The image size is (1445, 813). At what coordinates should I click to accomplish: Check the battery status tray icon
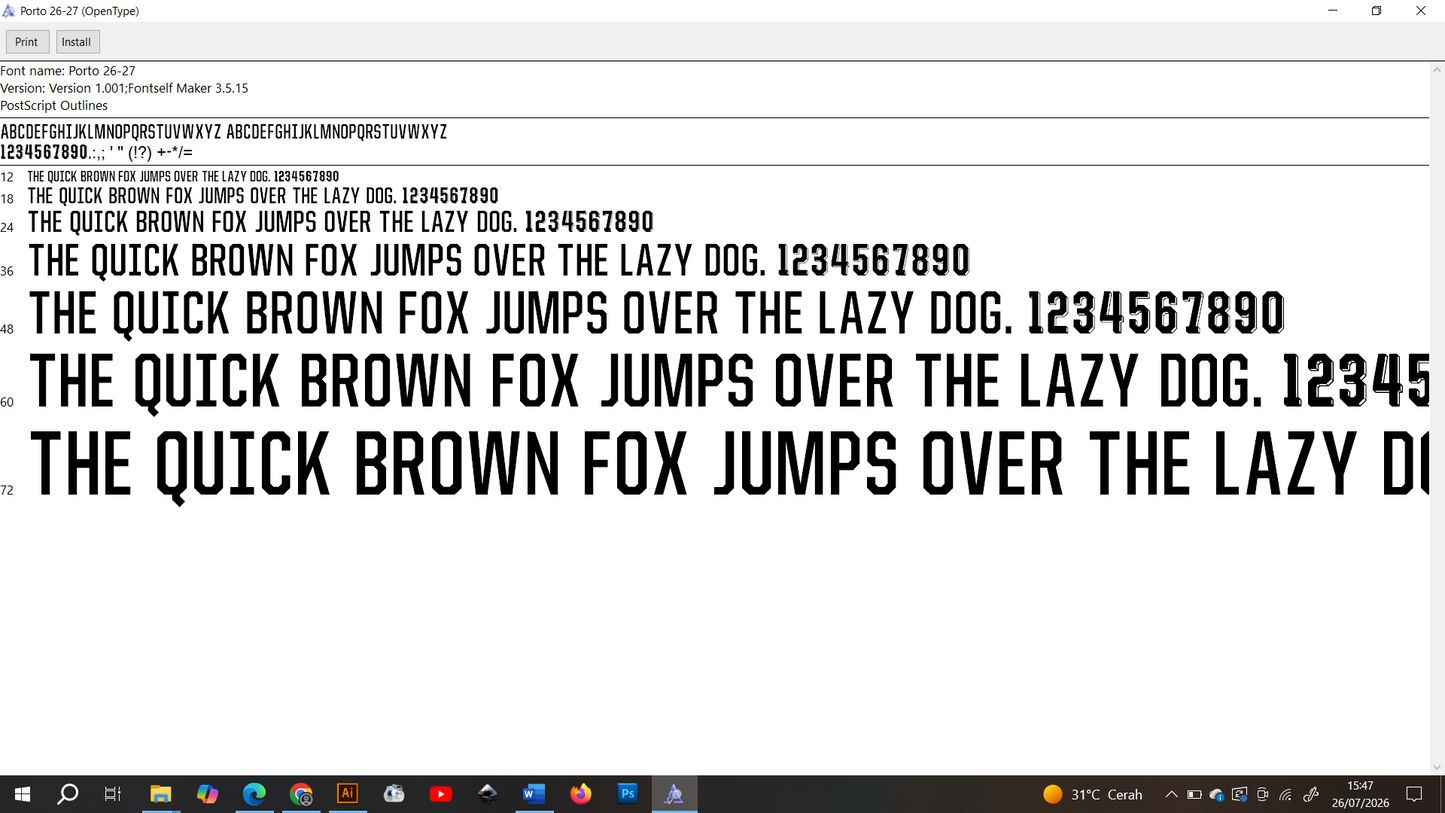(1194, 794)
